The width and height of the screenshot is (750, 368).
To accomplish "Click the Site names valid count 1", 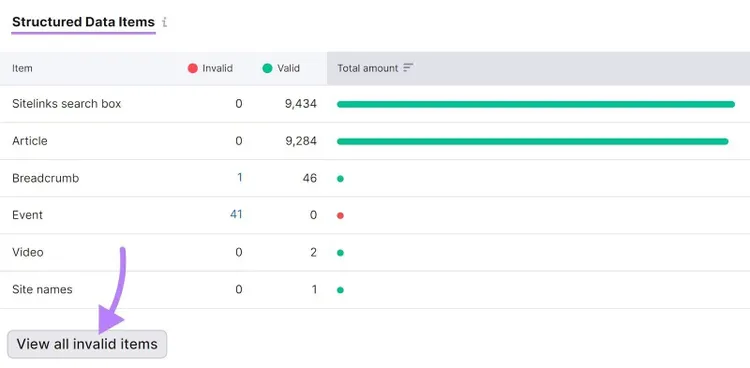I will [x=314, y=290].
